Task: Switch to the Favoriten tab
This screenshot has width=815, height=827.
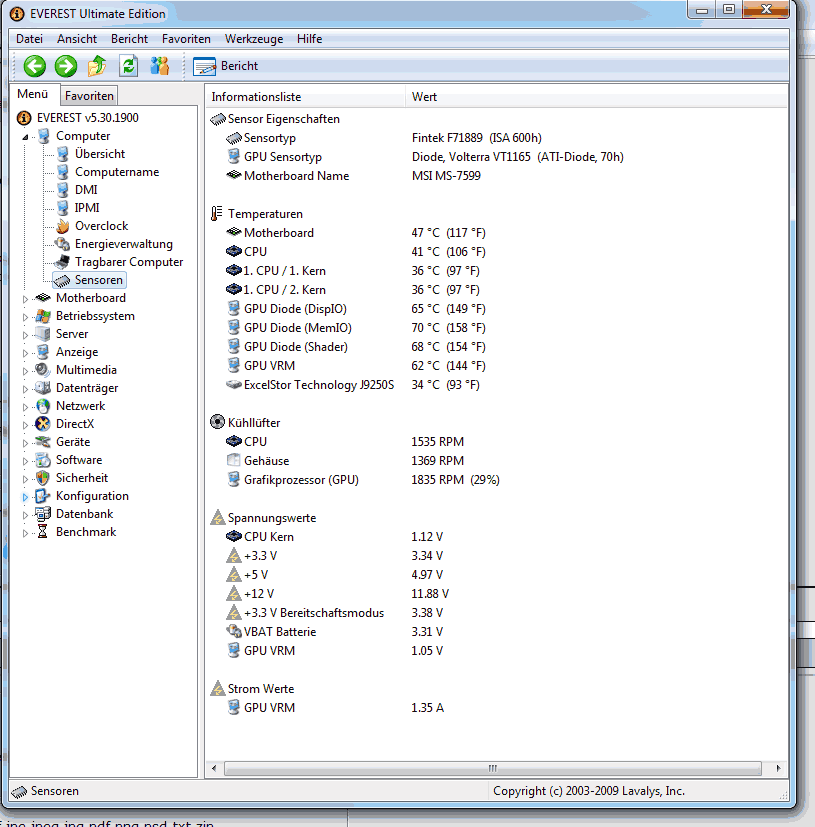Action: 89,96
